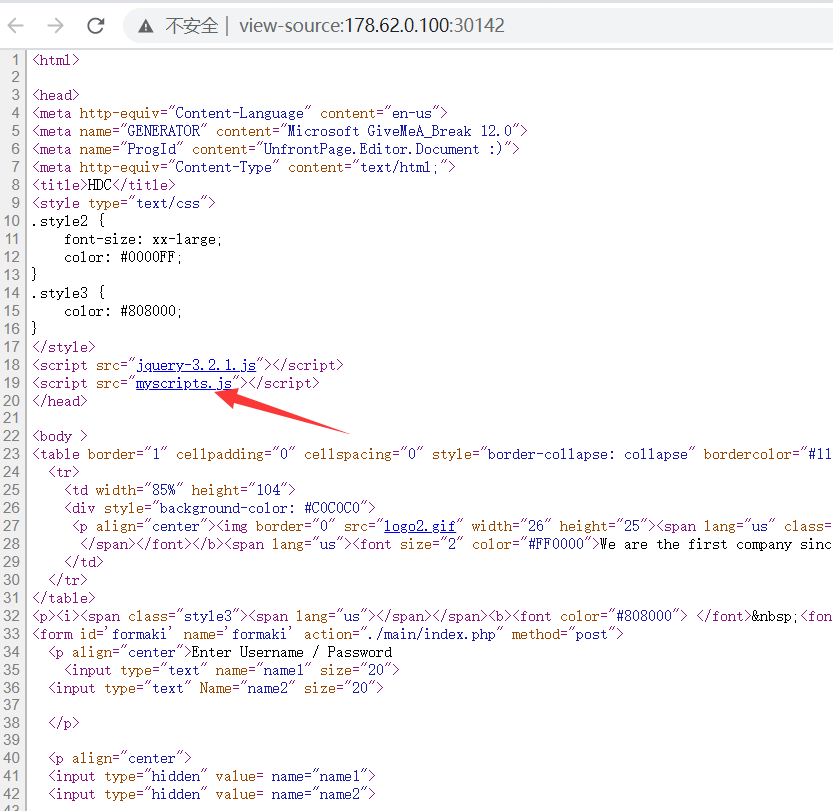Click line number 33
The width and height of the screenshot is (833, 811).
pyautogui.click(x=12, y=634)
